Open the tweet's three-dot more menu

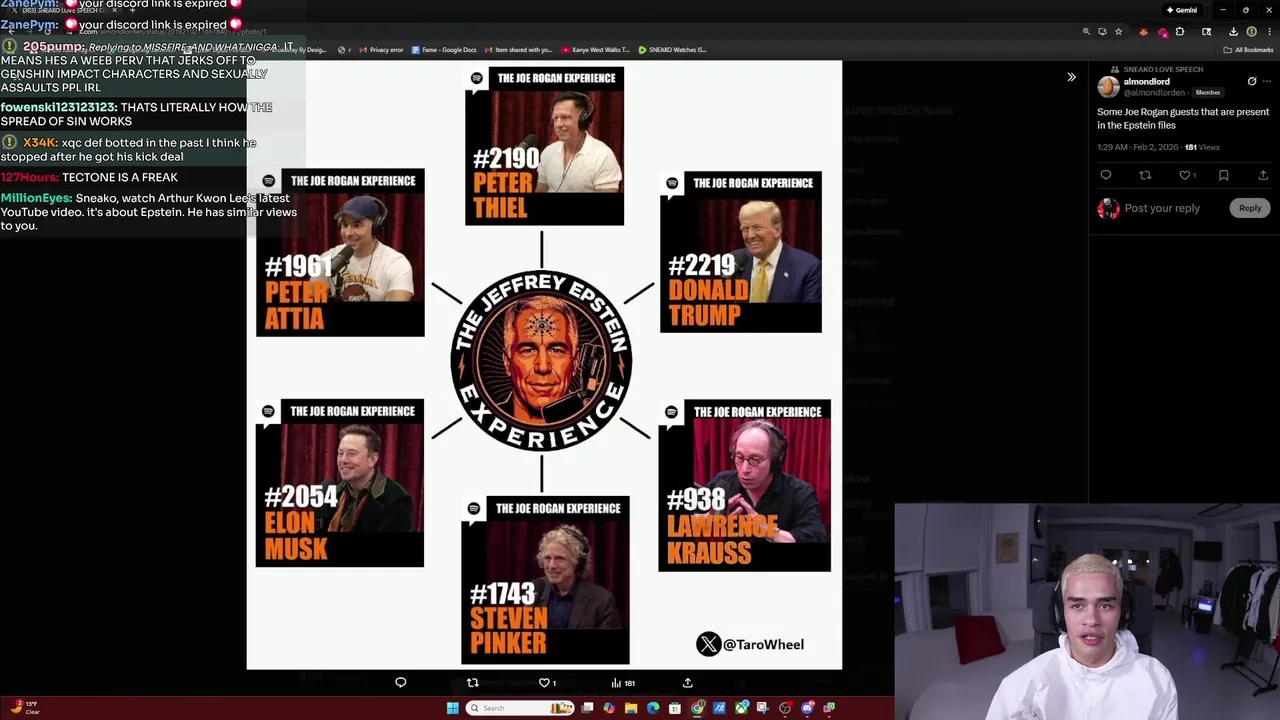1265,81
